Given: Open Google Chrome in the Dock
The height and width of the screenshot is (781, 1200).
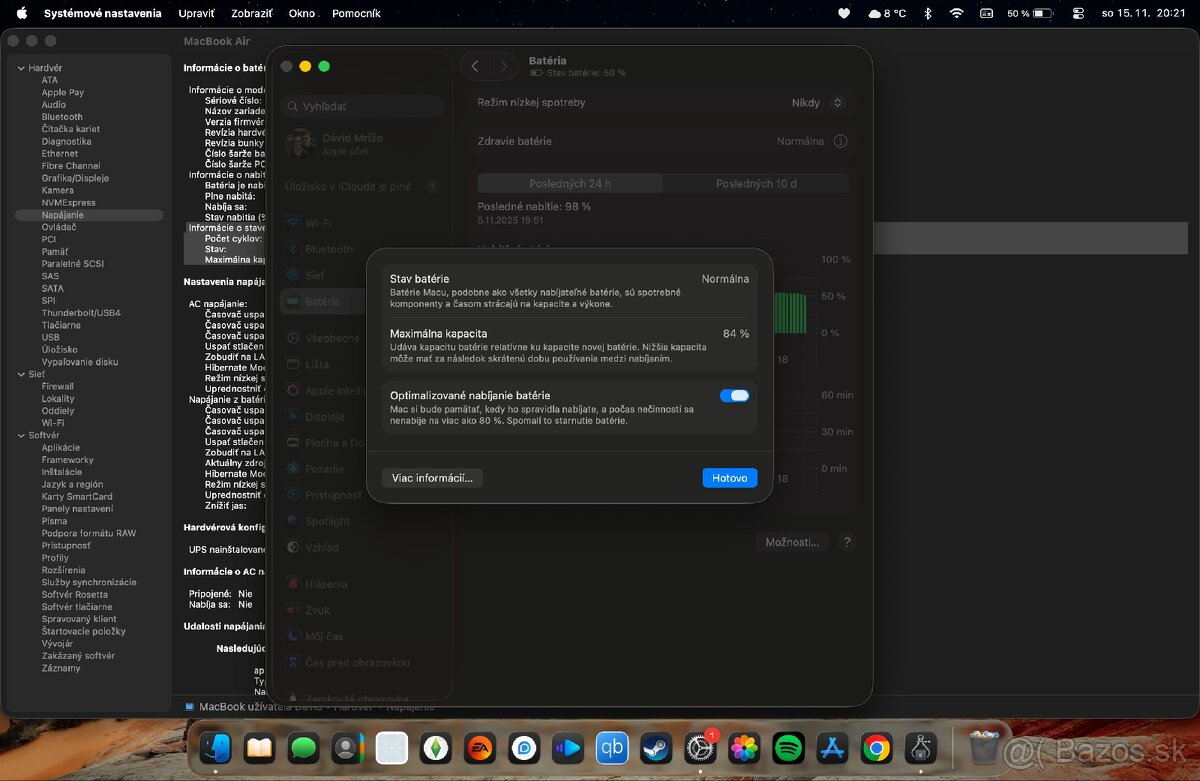Looking at the screenshot, I should pos(876,747).
